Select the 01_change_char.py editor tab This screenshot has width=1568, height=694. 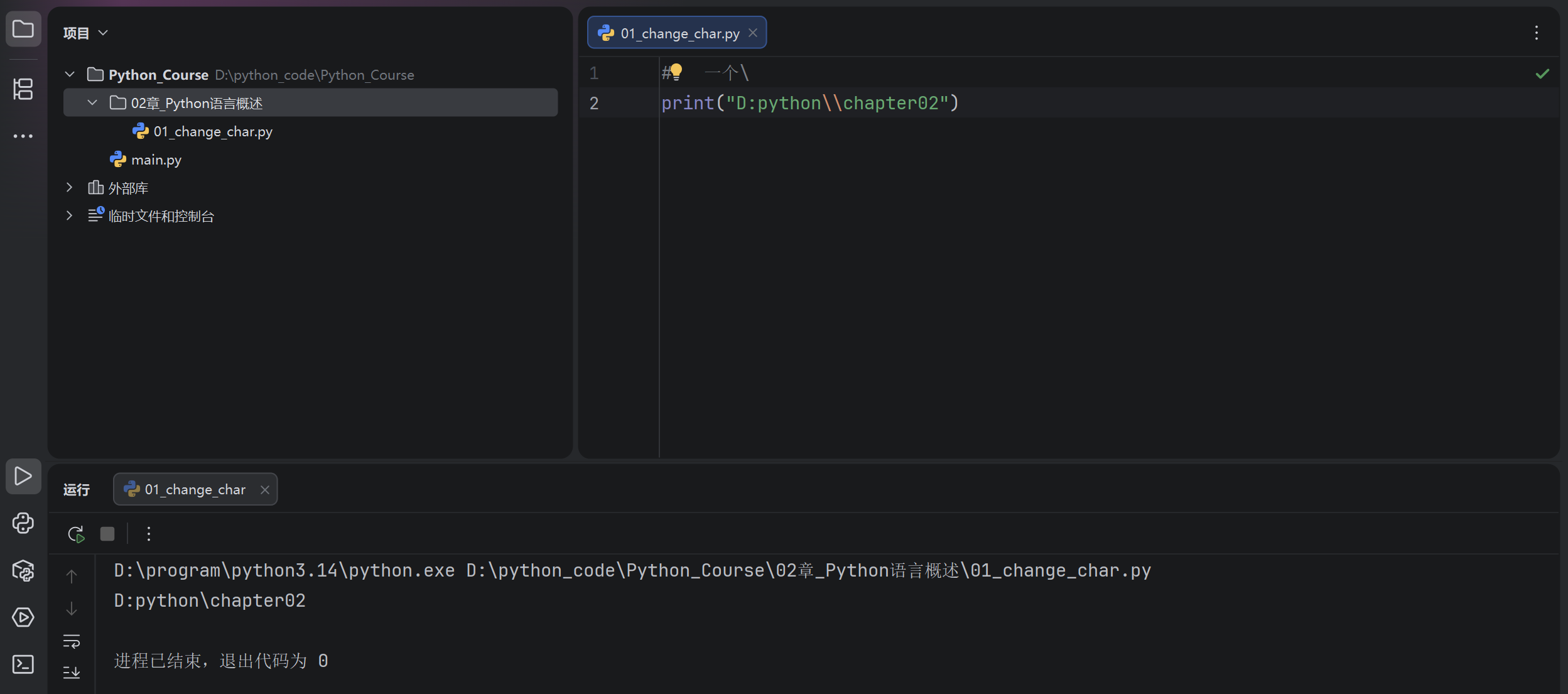click(x=679, y=33)
